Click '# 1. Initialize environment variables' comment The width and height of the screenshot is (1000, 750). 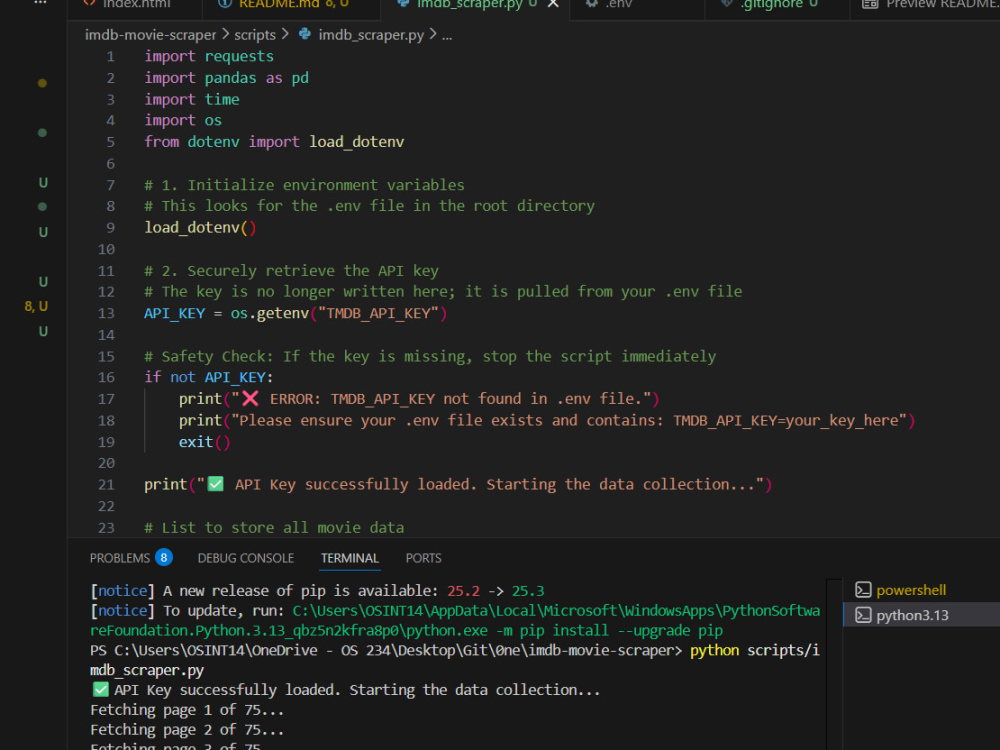(x=304, y=185)
